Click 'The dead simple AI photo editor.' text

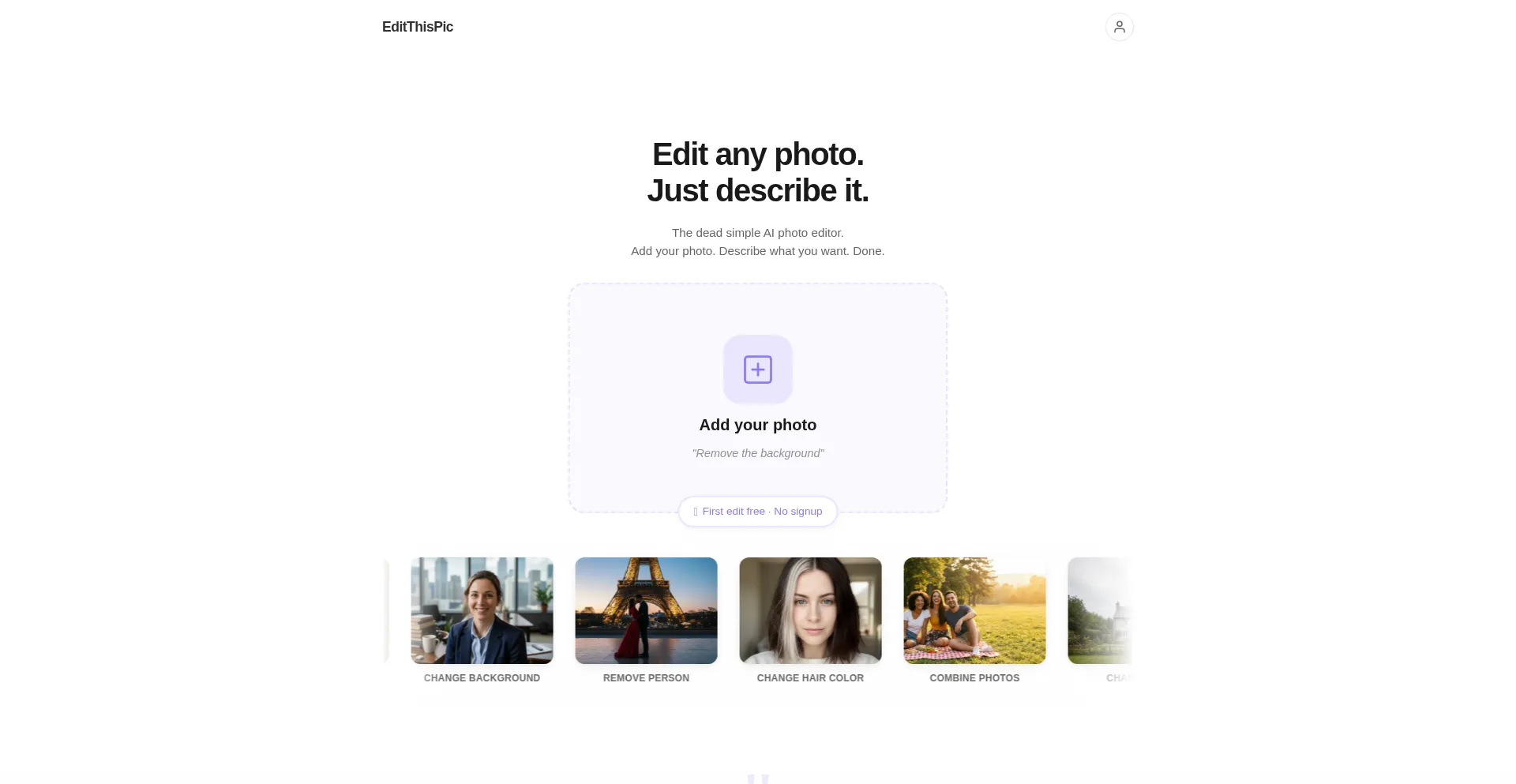[x=758, y=233]
